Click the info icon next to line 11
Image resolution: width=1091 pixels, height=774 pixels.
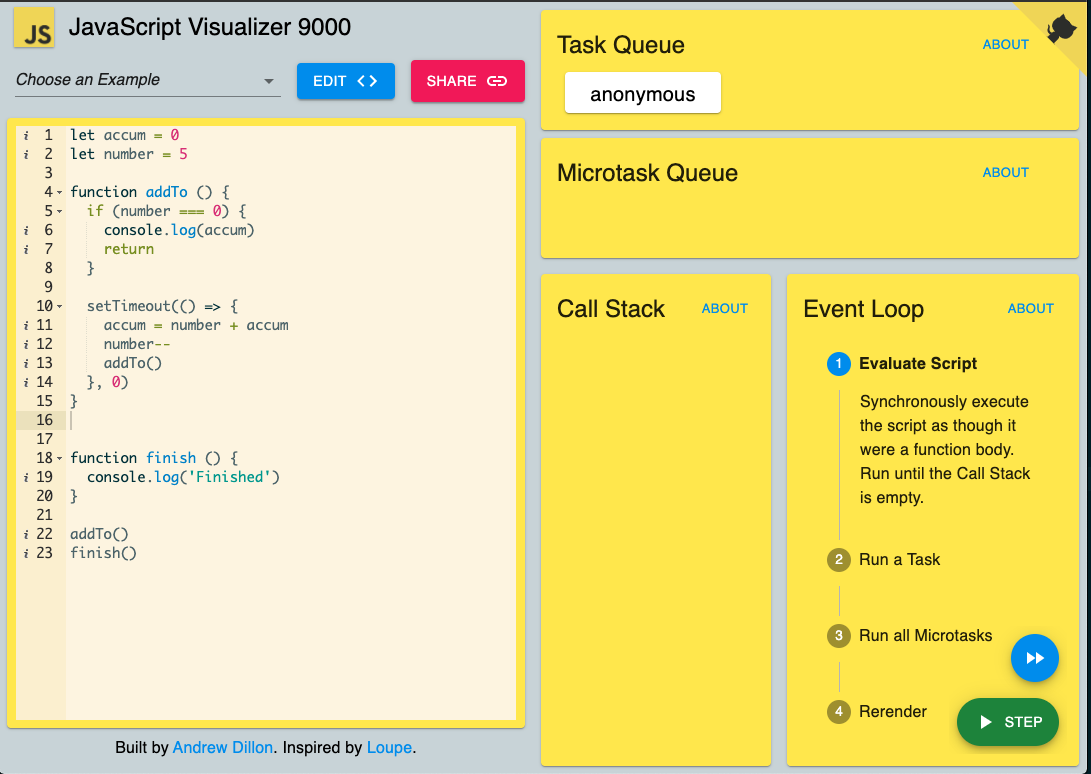26,325
